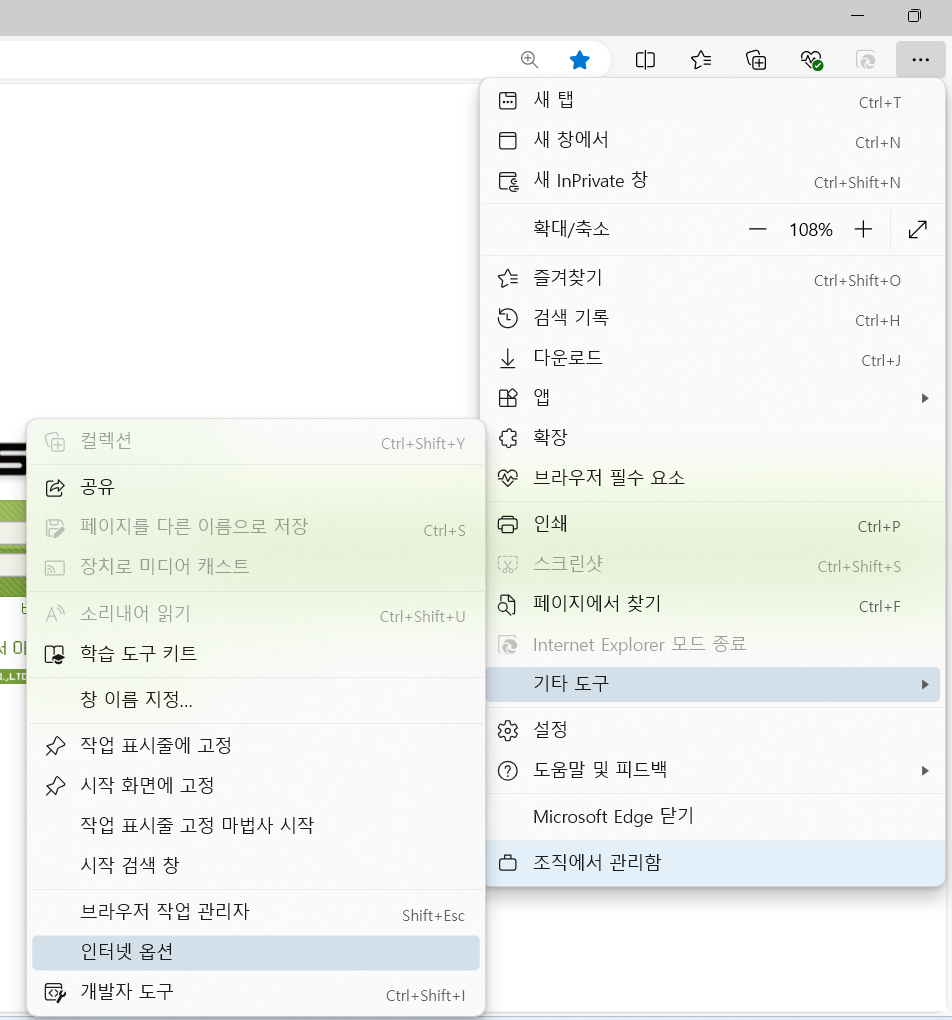952x1020 pixels.
Task: Open 개발자 도구 from the submenu
Action: [x=256, y=992]
